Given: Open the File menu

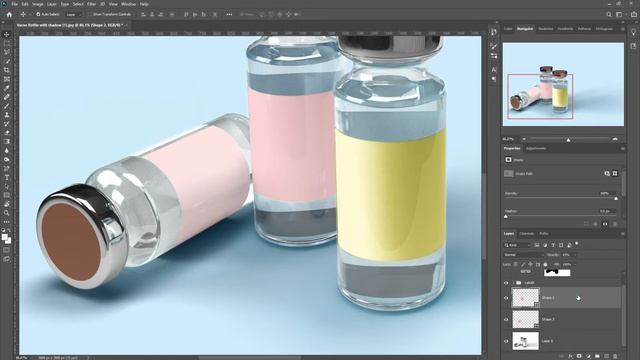Looking at the screenshot, I should pyautogui.click(x=14, y=4).
